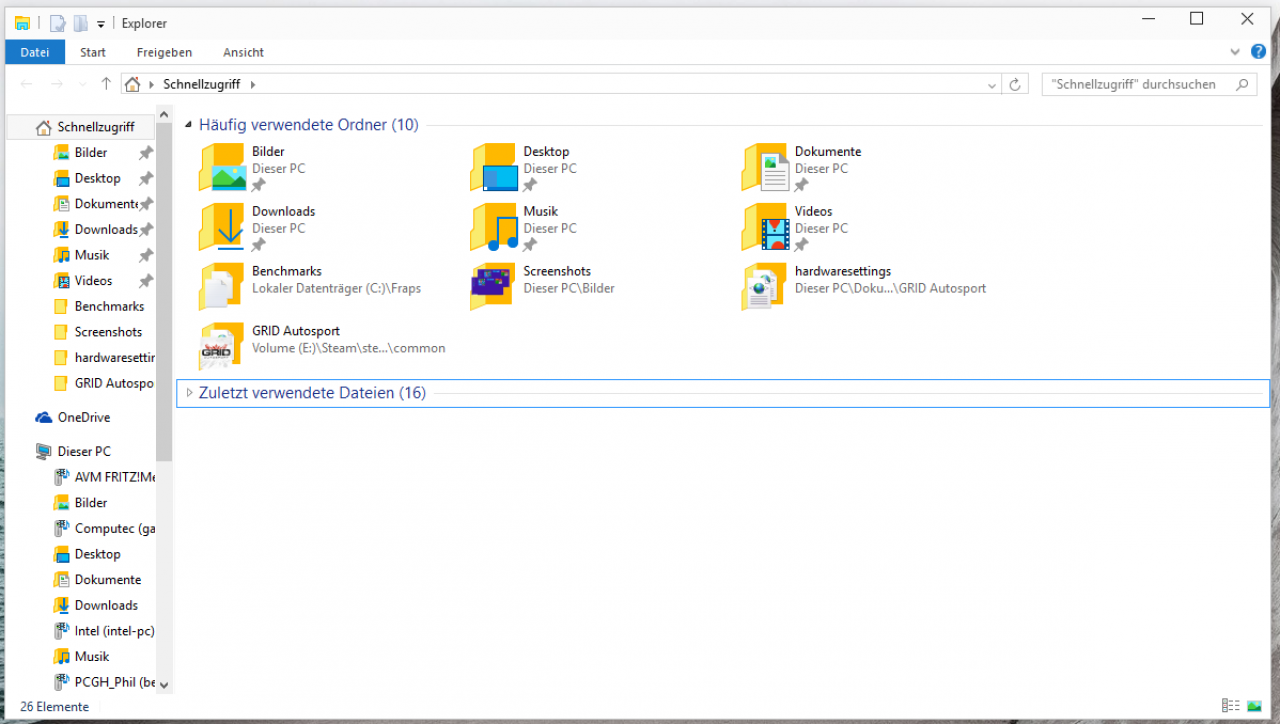The image size is (1280, 724).
Task: Select OneDrive in the navigation pane
Action: (x=83, y=417)
